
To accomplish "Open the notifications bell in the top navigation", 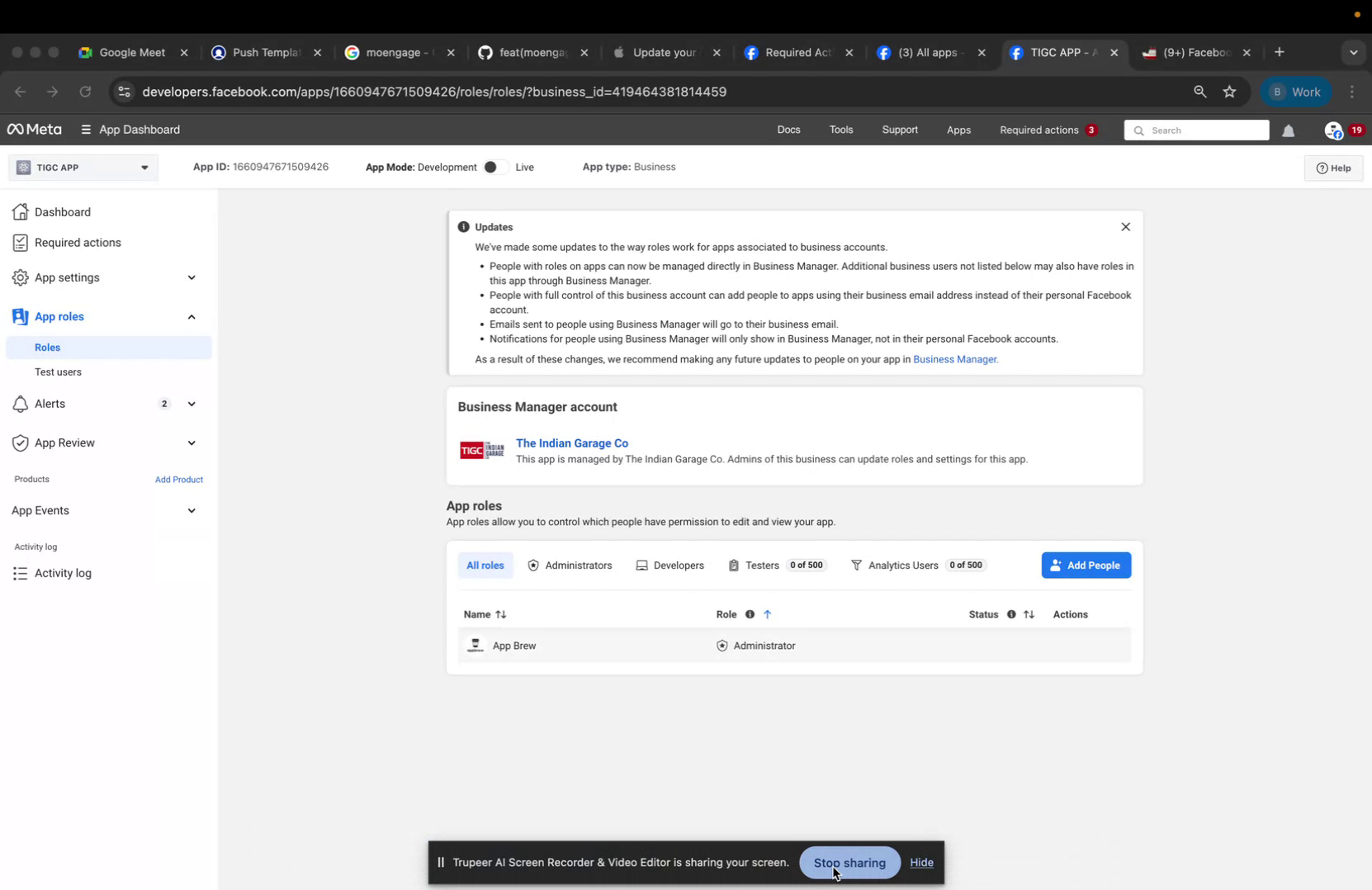I will (x=1289, y=130).
